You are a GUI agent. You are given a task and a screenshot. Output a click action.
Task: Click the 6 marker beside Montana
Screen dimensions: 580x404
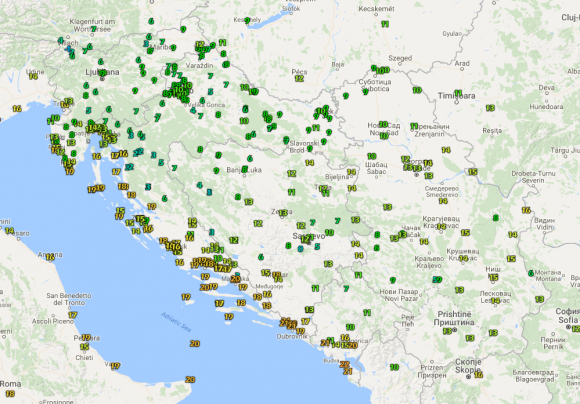point(531,273)
